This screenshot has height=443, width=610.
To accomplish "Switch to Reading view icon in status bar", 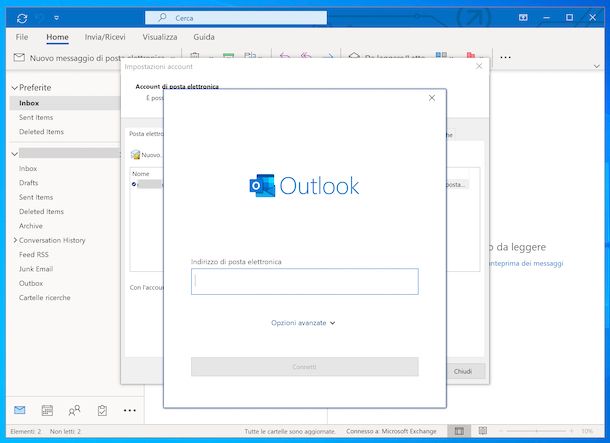I will tap(483, 431).
